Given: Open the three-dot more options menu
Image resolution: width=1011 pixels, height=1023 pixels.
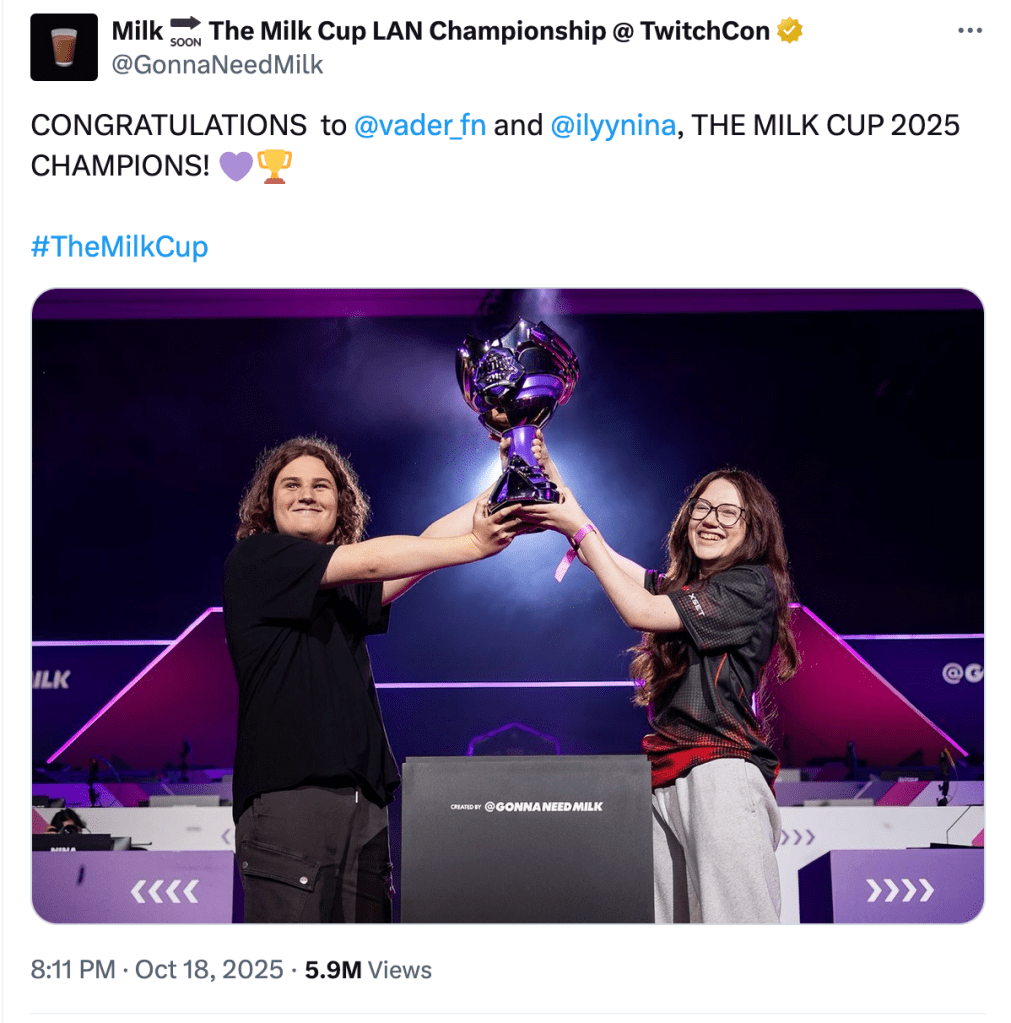Looking at the screenshot, I should [970, 31].
